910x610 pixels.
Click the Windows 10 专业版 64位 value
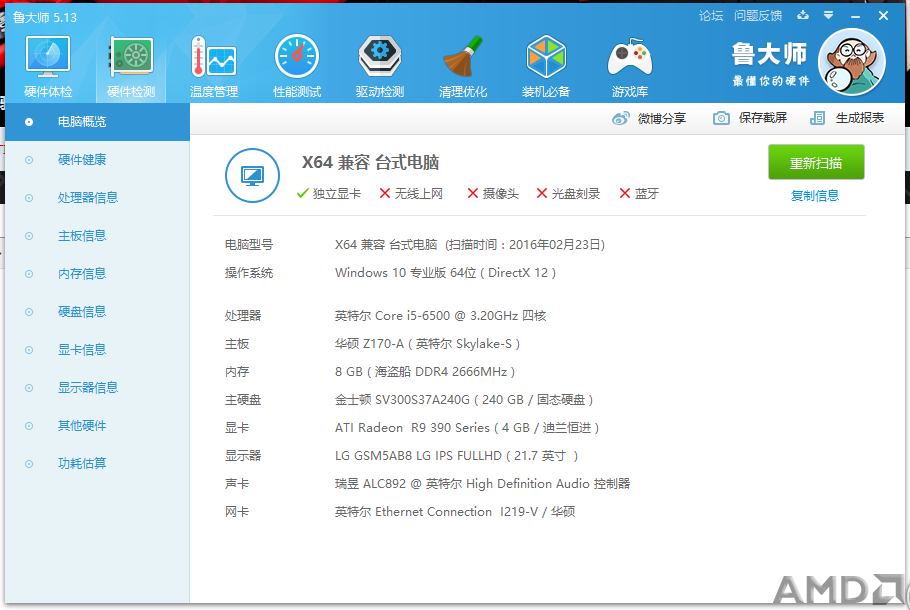(445, 273)
